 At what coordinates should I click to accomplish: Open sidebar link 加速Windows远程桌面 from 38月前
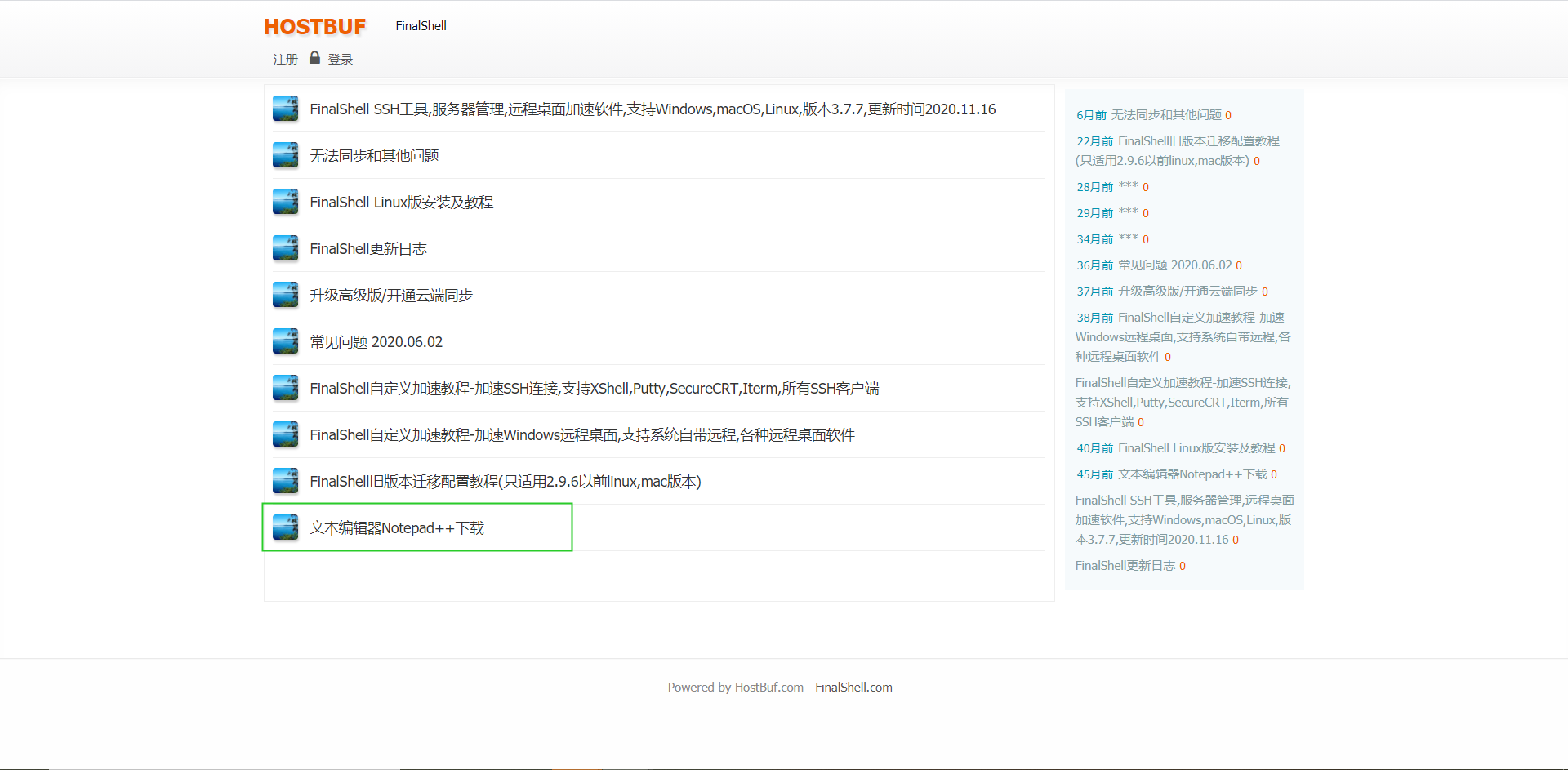(x=1183, y=337)
